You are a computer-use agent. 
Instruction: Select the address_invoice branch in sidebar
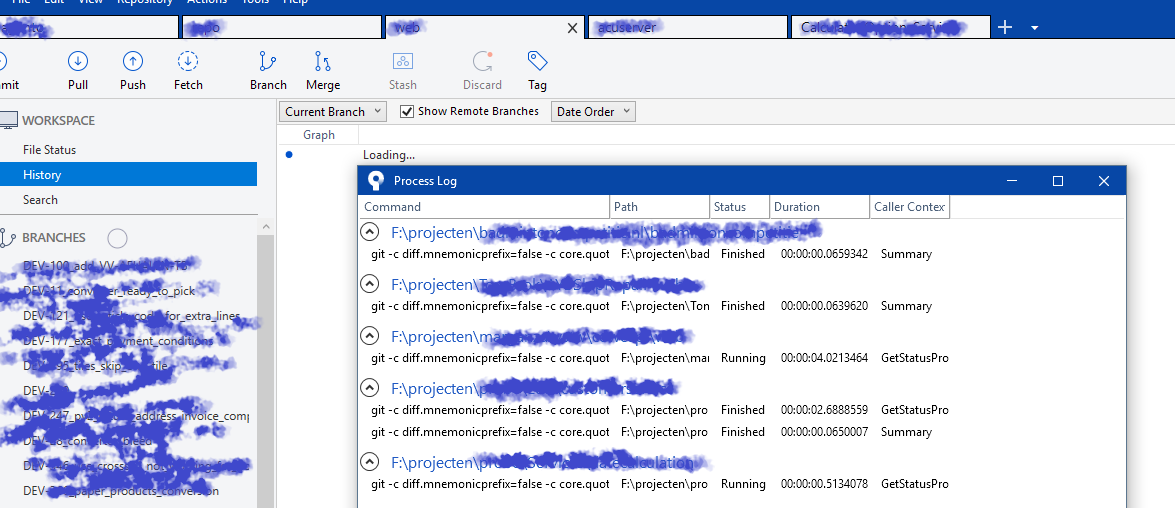click(136, 416)
